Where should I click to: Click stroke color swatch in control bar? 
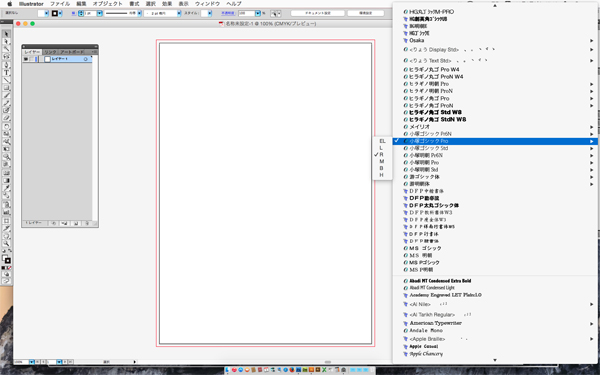coord(55,13)
